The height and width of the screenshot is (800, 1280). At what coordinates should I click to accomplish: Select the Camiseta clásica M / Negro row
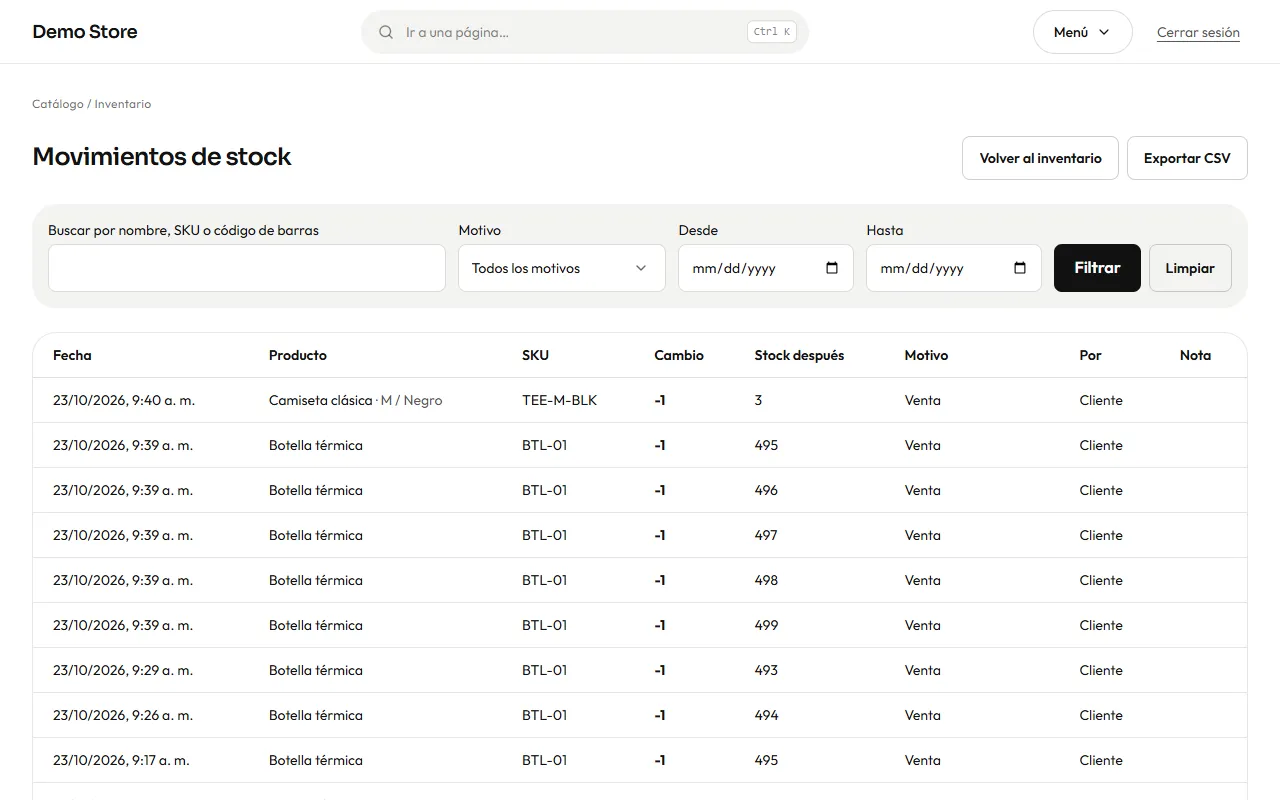(x=640, y=400)
